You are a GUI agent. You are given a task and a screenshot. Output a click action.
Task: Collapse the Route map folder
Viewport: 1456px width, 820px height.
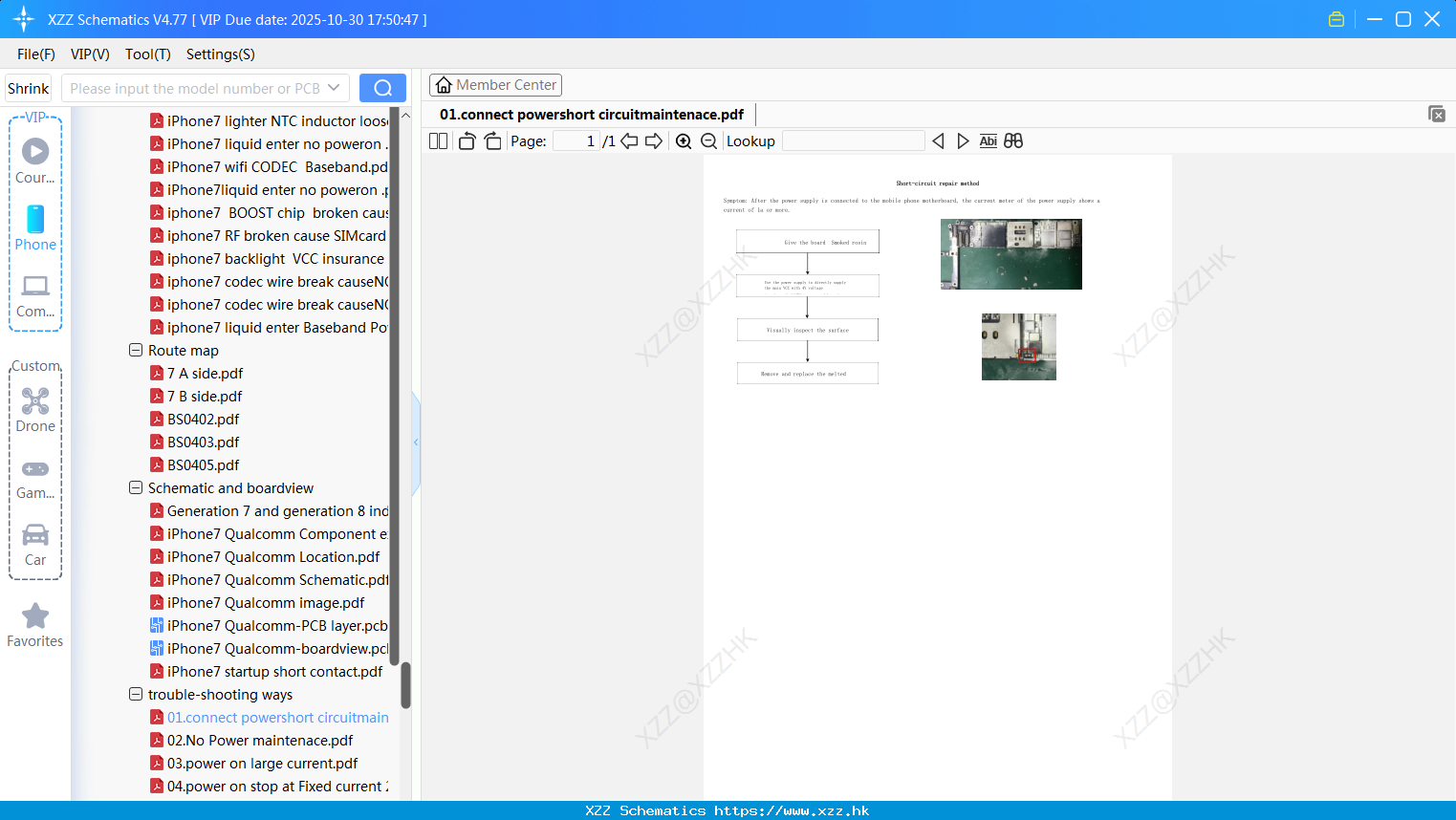click(x=136, y=351)
